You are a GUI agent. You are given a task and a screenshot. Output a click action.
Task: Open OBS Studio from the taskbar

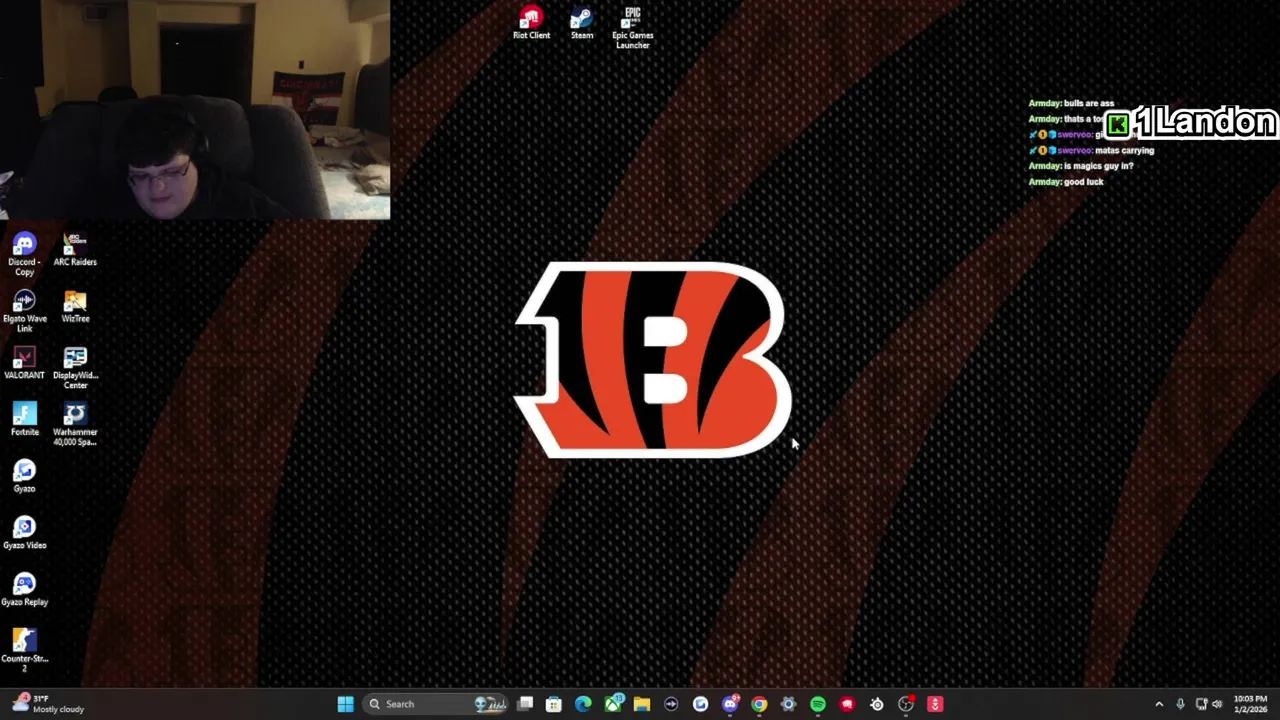[905, 704]
